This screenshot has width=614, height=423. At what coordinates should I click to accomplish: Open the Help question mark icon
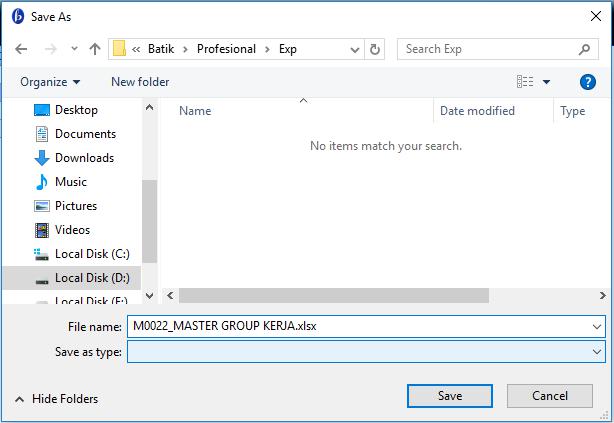(588, 82)
